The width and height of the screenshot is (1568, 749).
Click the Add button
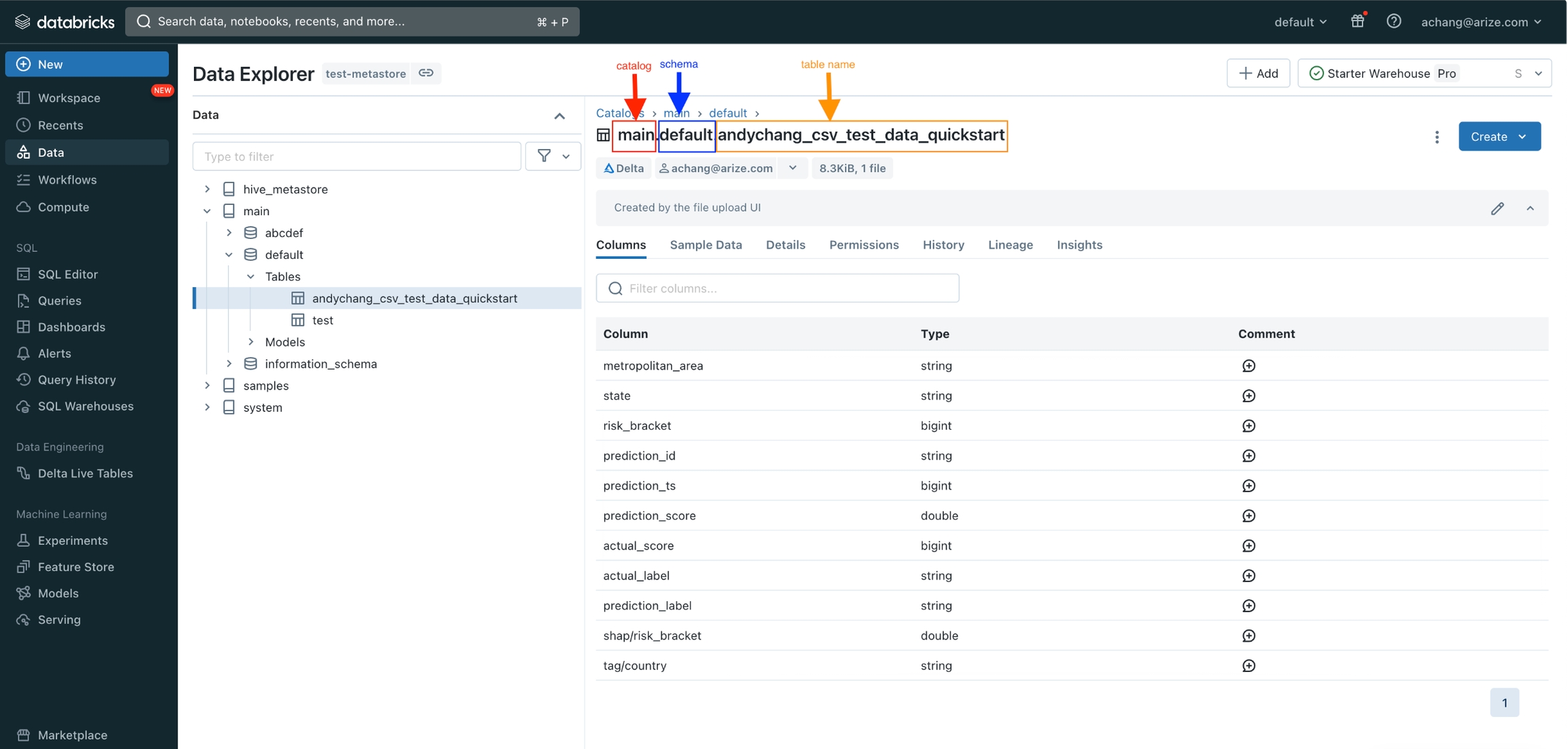coord(1258,74)
